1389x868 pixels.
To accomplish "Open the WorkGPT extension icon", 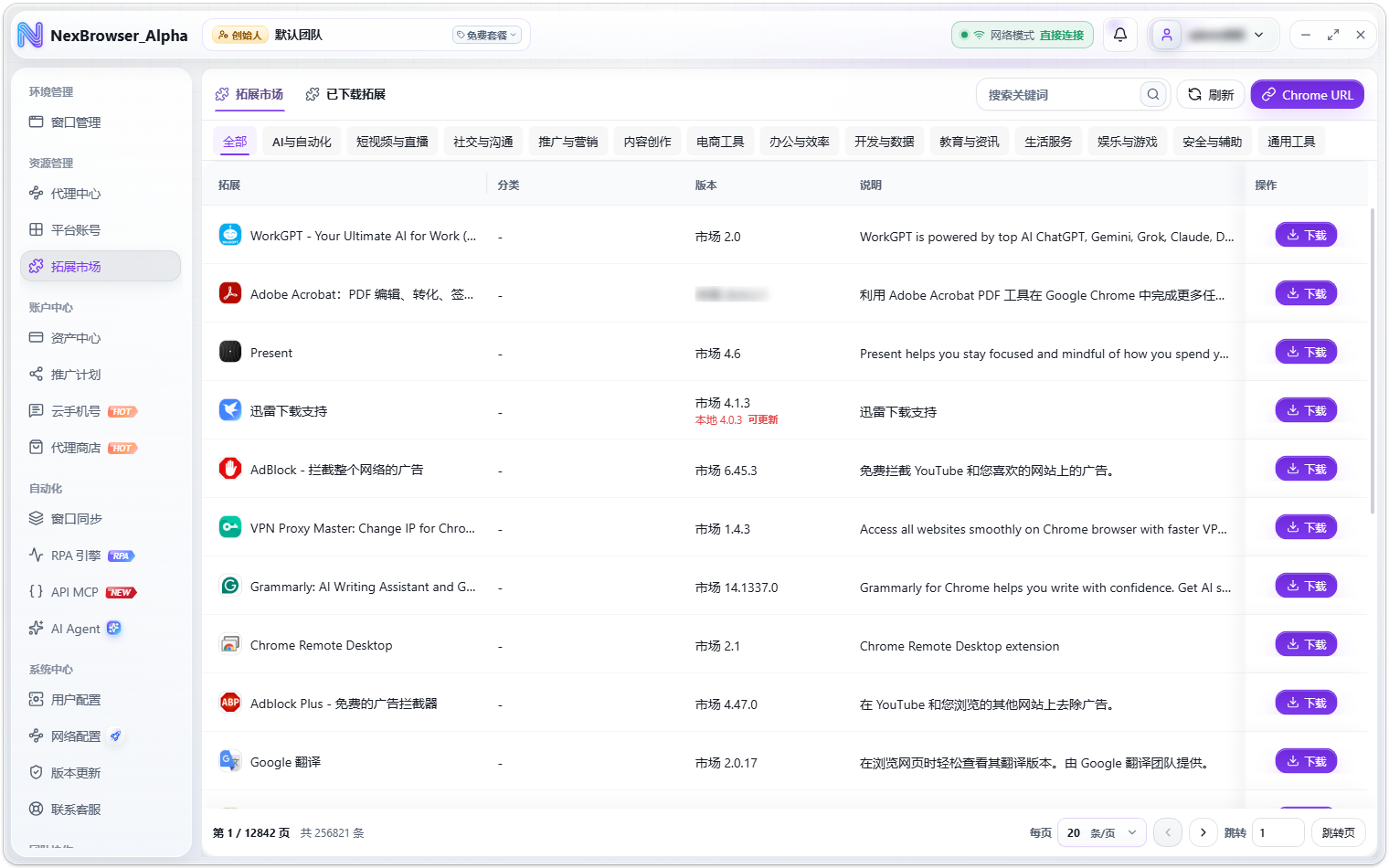I will click(x=230, y=235).
